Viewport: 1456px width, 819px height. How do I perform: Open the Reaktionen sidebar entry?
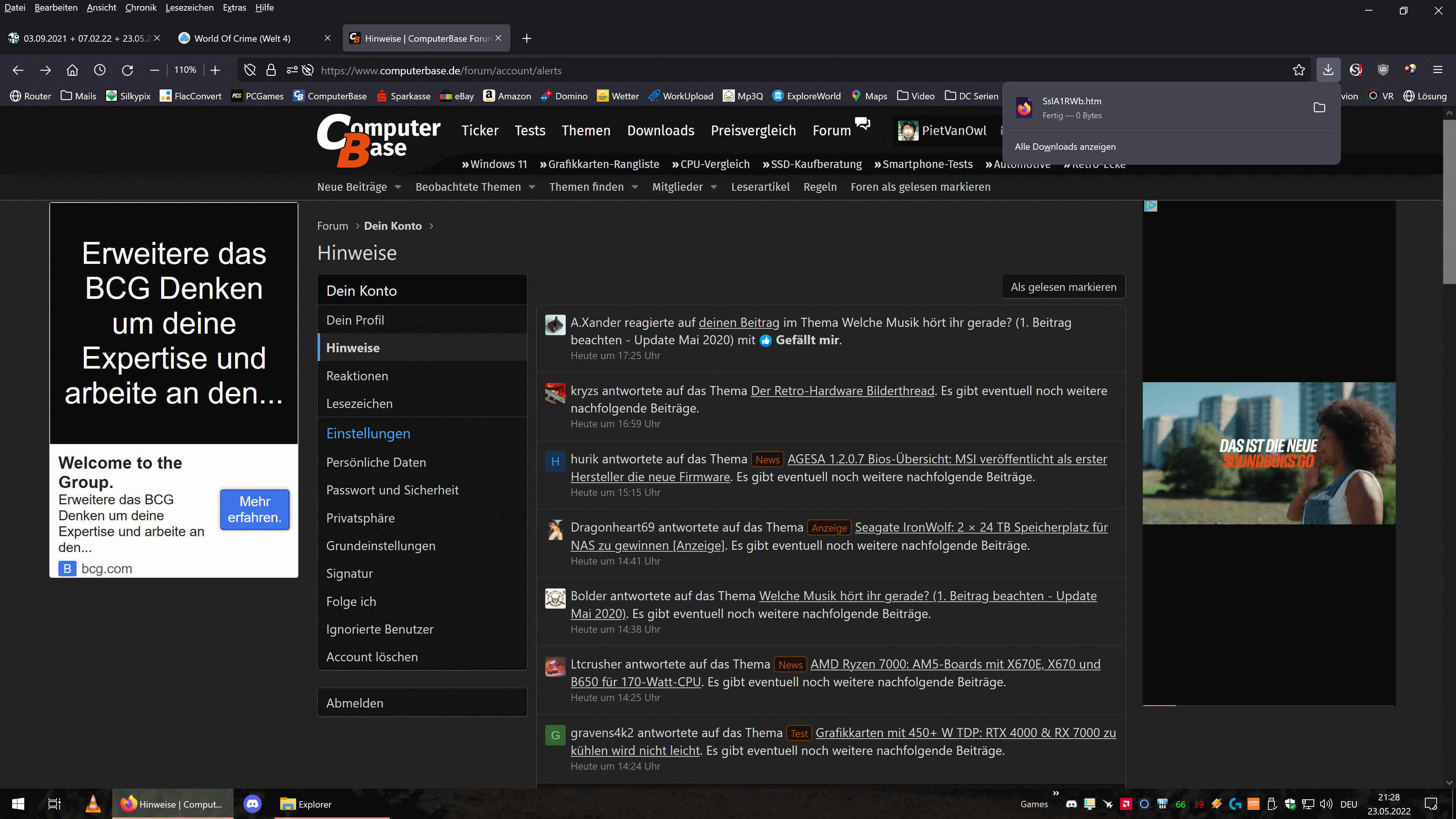click(422, 375)
